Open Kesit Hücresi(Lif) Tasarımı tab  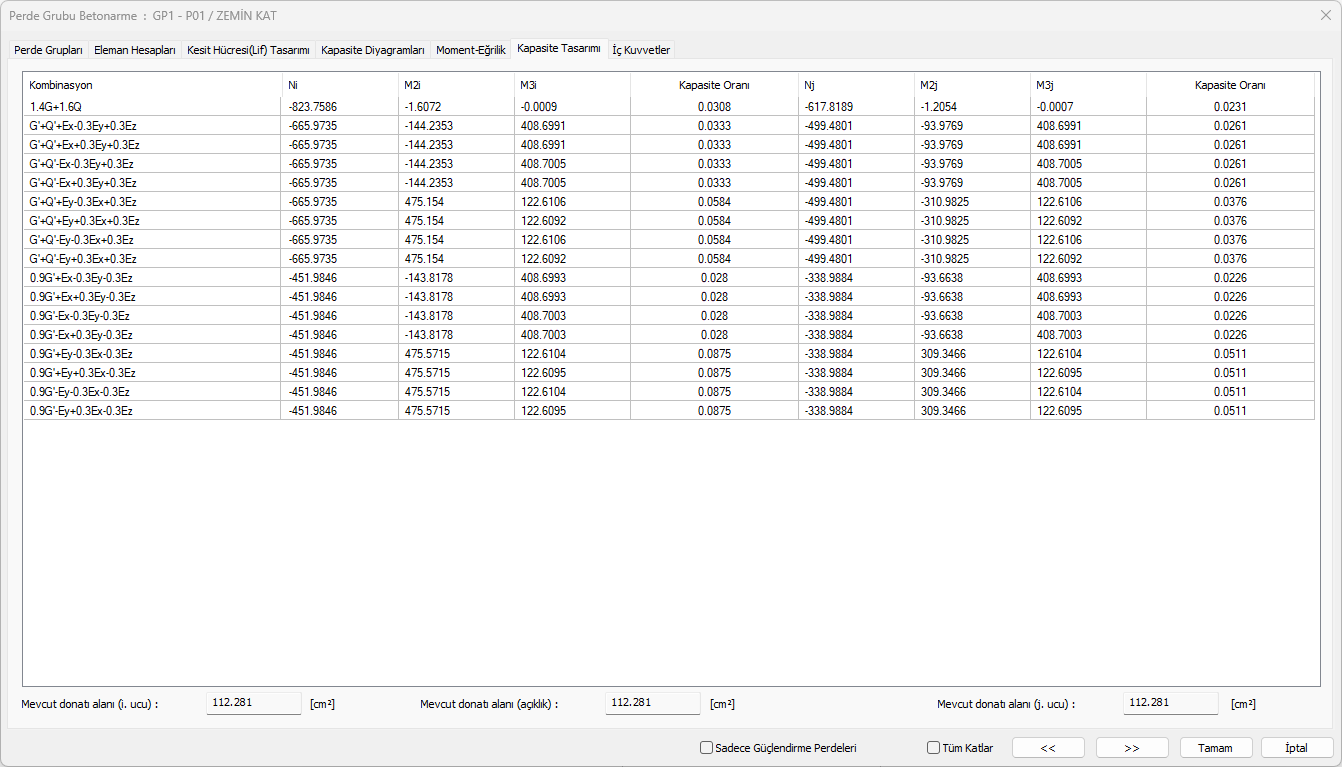click(x=248, y=50)
